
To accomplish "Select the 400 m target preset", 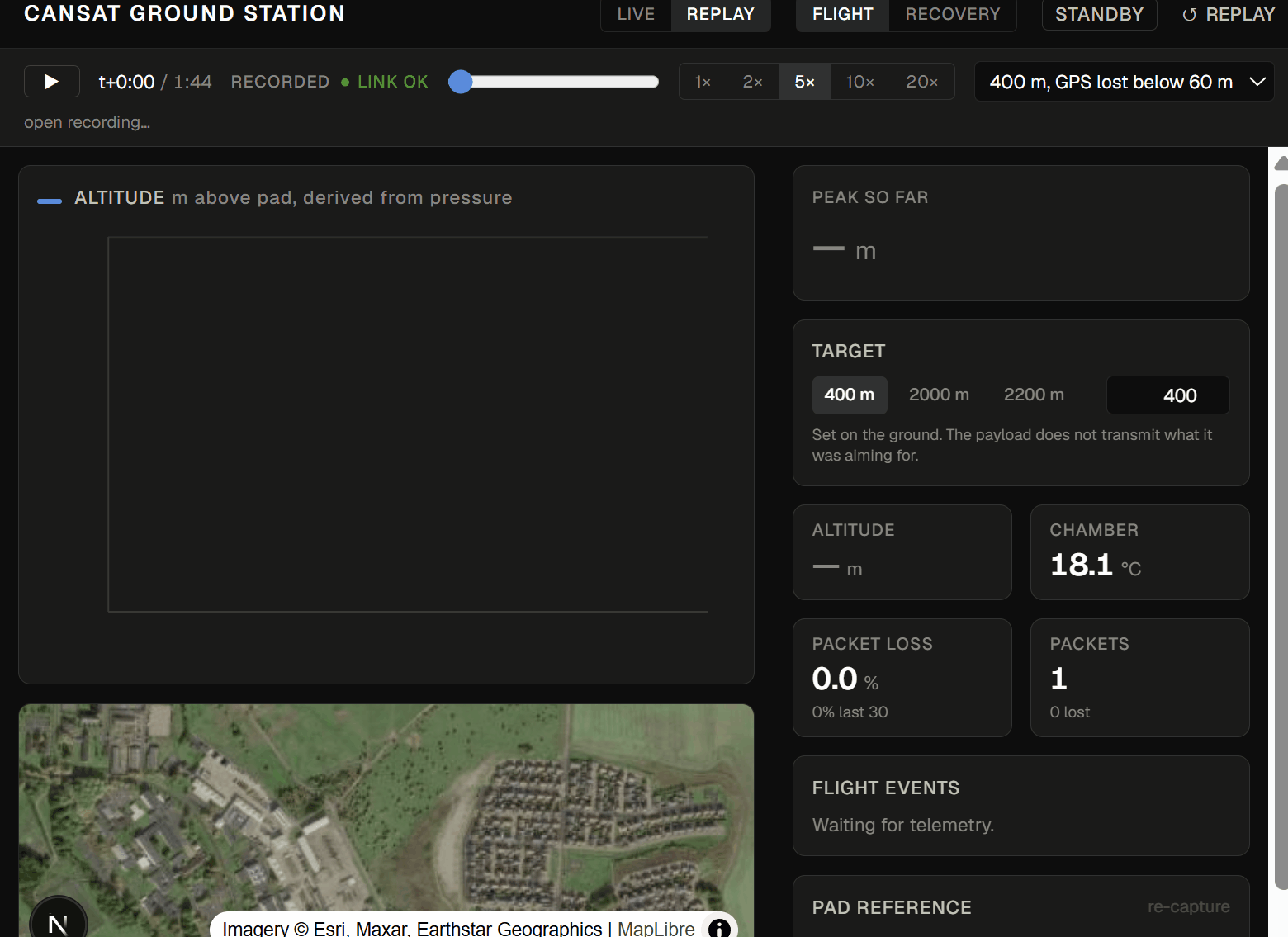I will pos(850,395).
